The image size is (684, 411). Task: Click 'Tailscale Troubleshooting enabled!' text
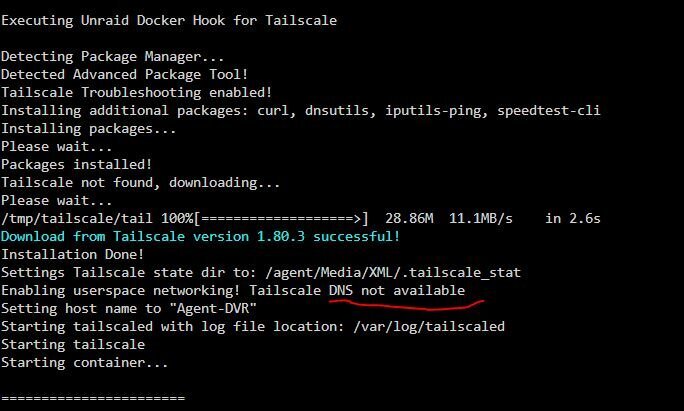[137, 92]
